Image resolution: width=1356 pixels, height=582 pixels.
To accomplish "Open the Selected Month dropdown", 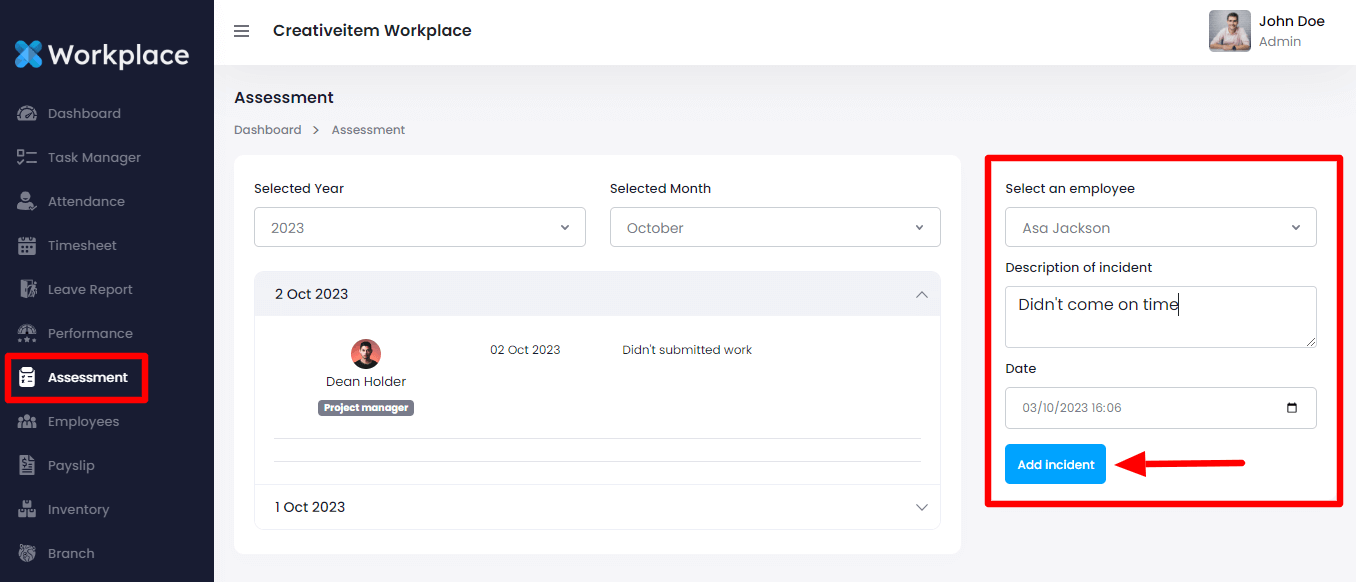I will click(775, 228).
